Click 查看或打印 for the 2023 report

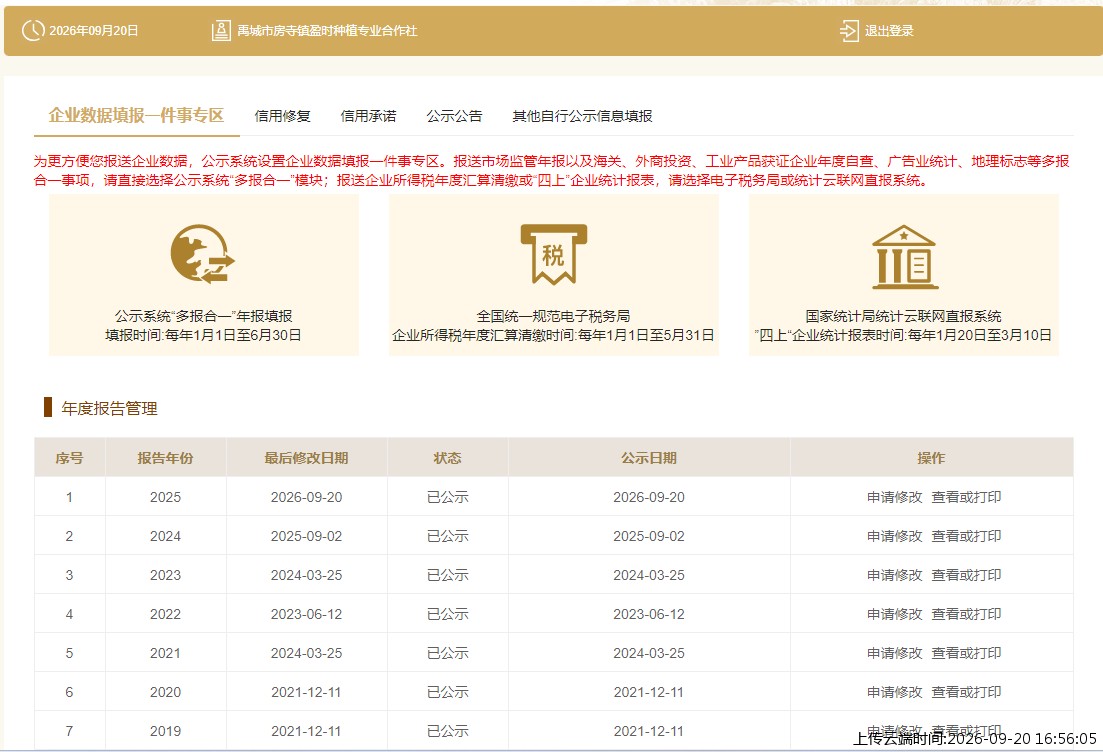click(x=966, y=575)
